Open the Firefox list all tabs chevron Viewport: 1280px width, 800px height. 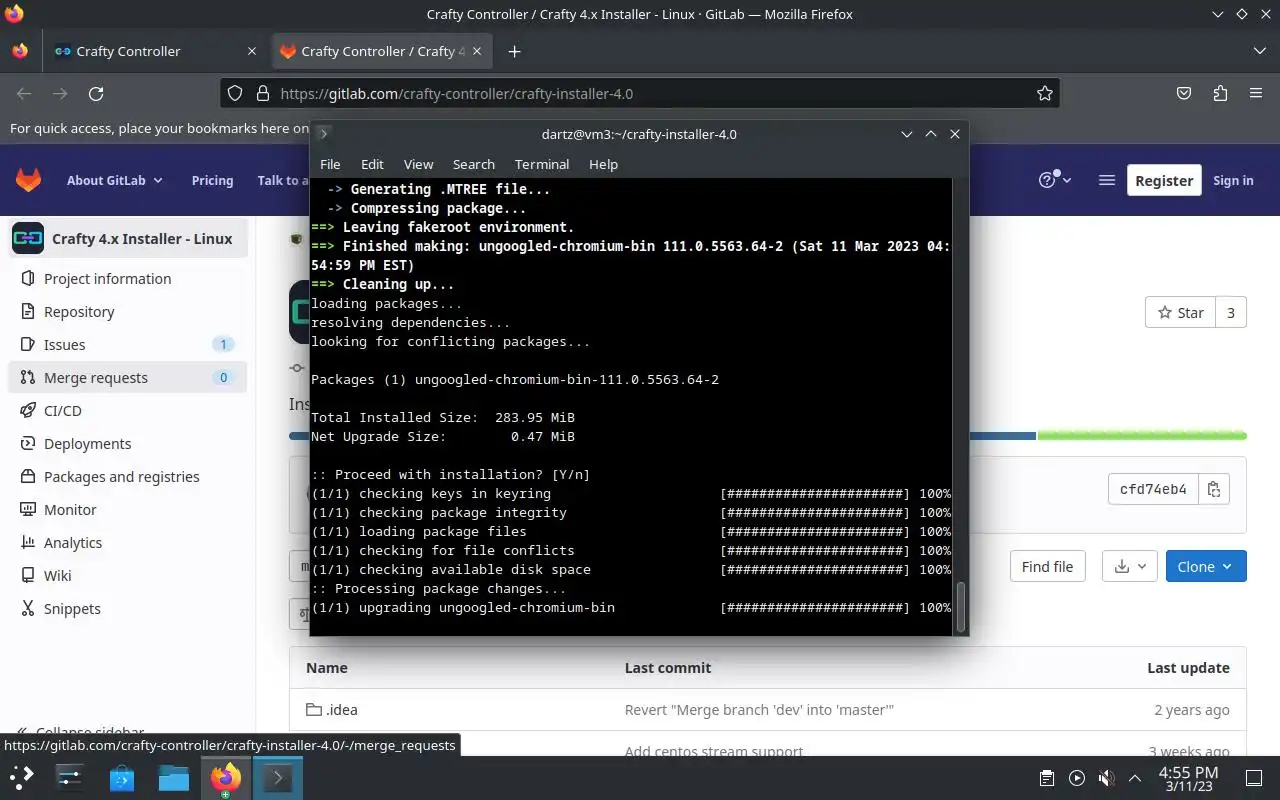point(1259,51)
